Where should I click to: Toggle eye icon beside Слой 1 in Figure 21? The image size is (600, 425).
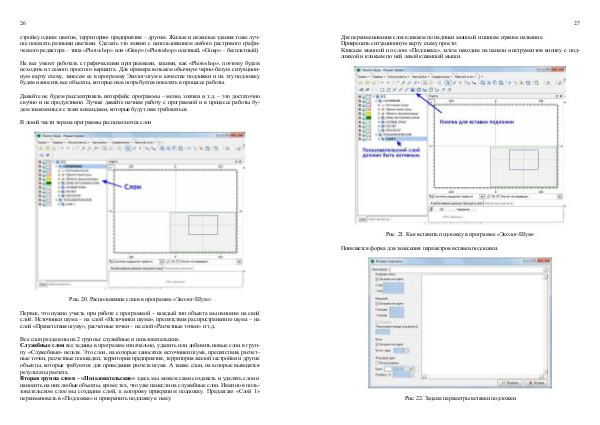[360, 139]
